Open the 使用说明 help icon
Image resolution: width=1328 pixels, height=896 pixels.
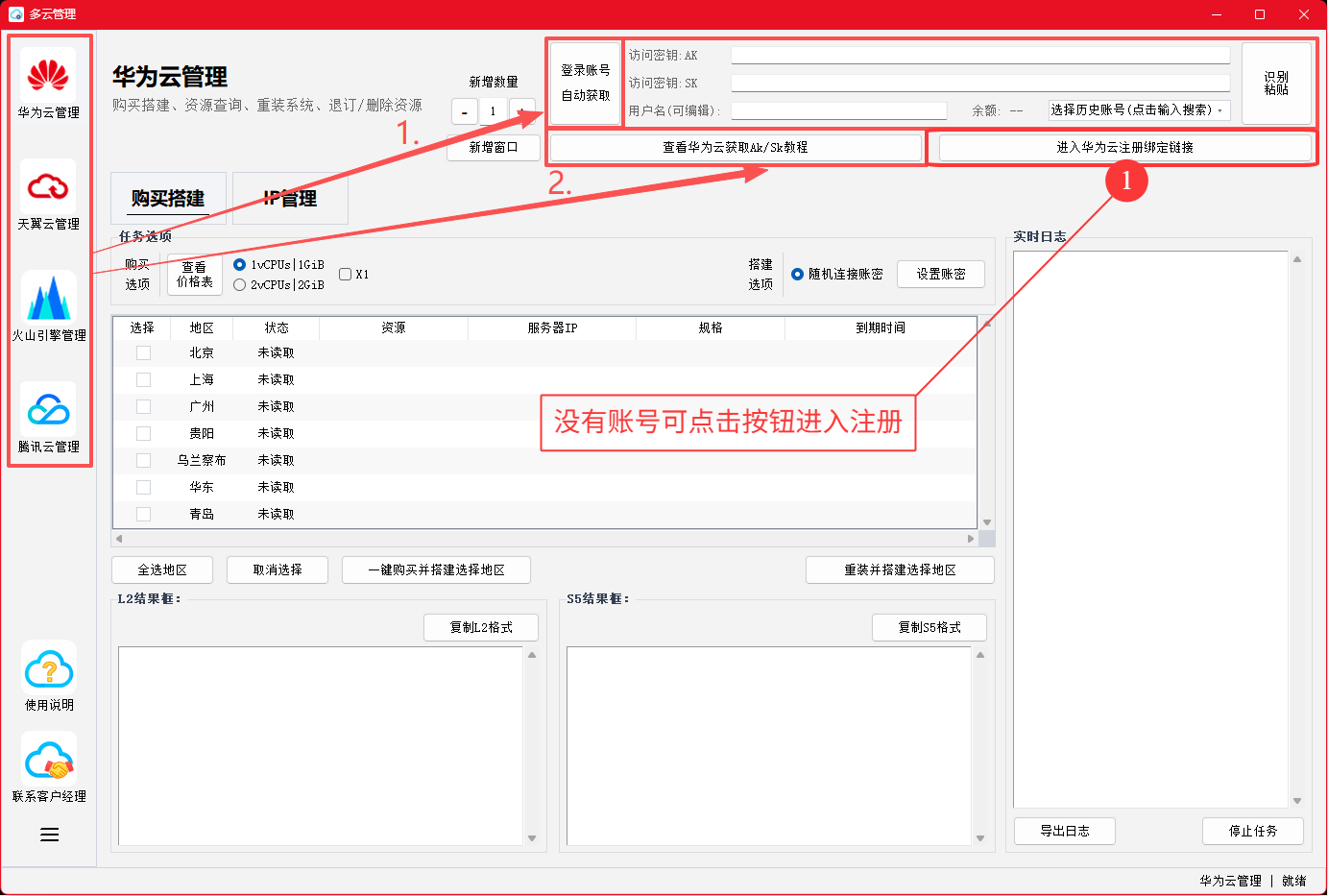pyautogui.click(x=49, y=677)
